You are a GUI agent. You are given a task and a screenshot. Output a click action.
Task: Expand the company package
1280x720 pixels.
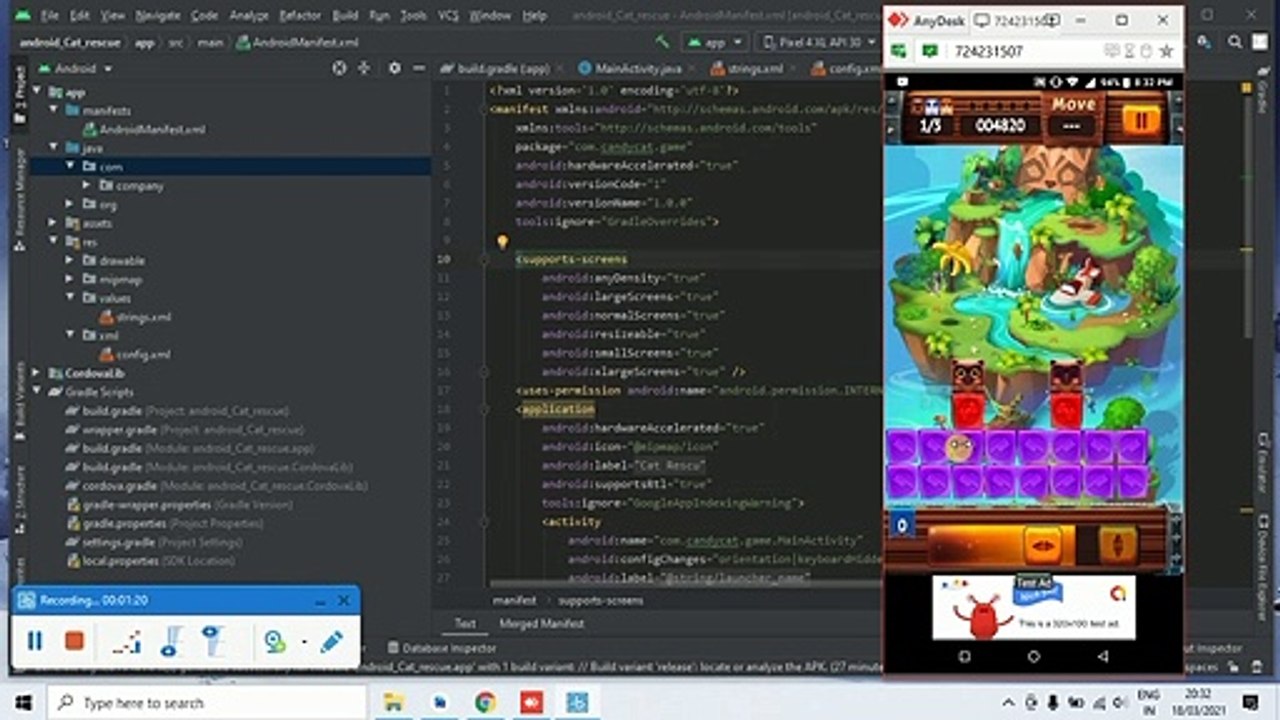point(88,186)
